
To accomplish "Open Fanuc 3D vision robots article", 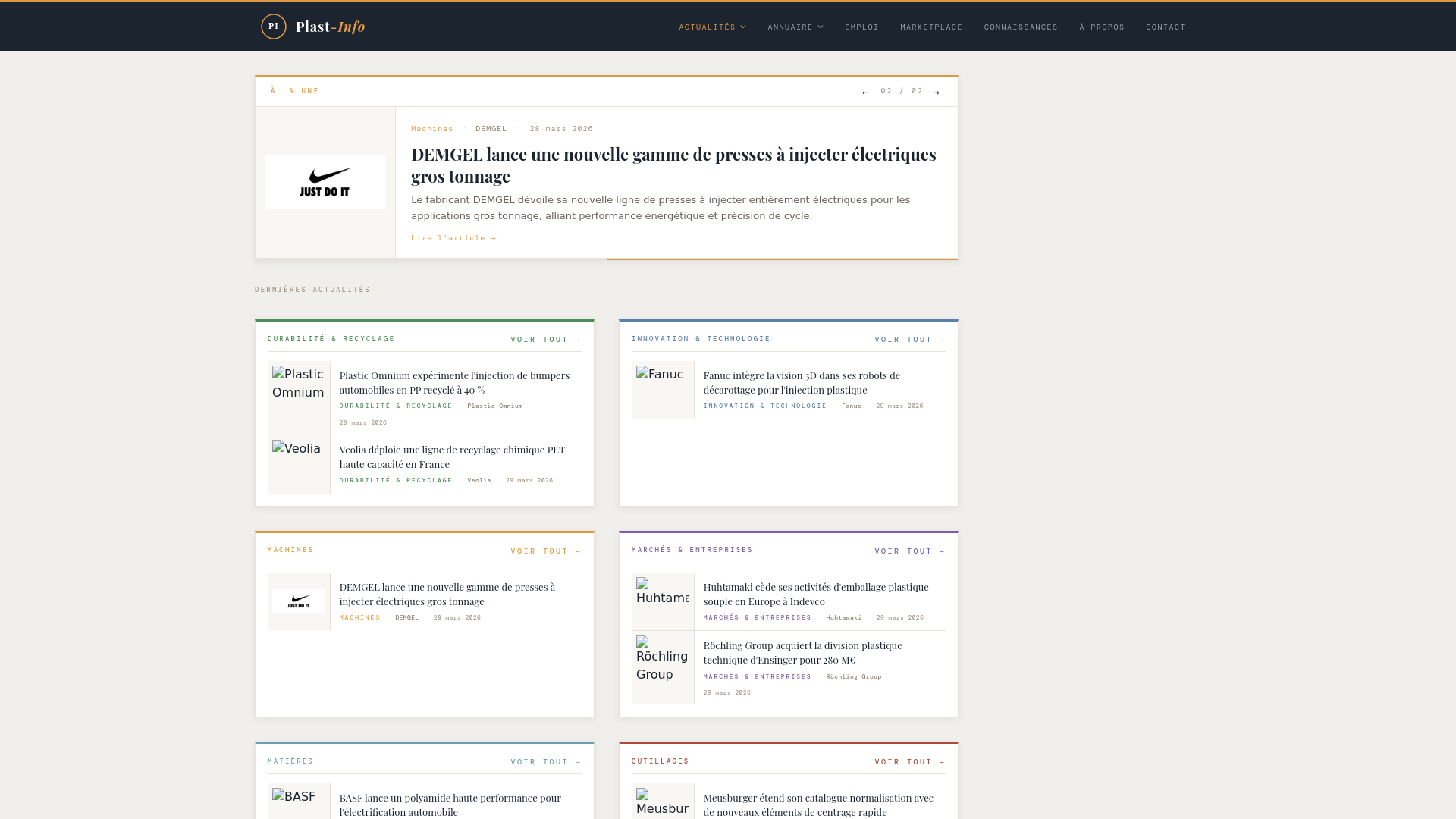I will point(802,383).
